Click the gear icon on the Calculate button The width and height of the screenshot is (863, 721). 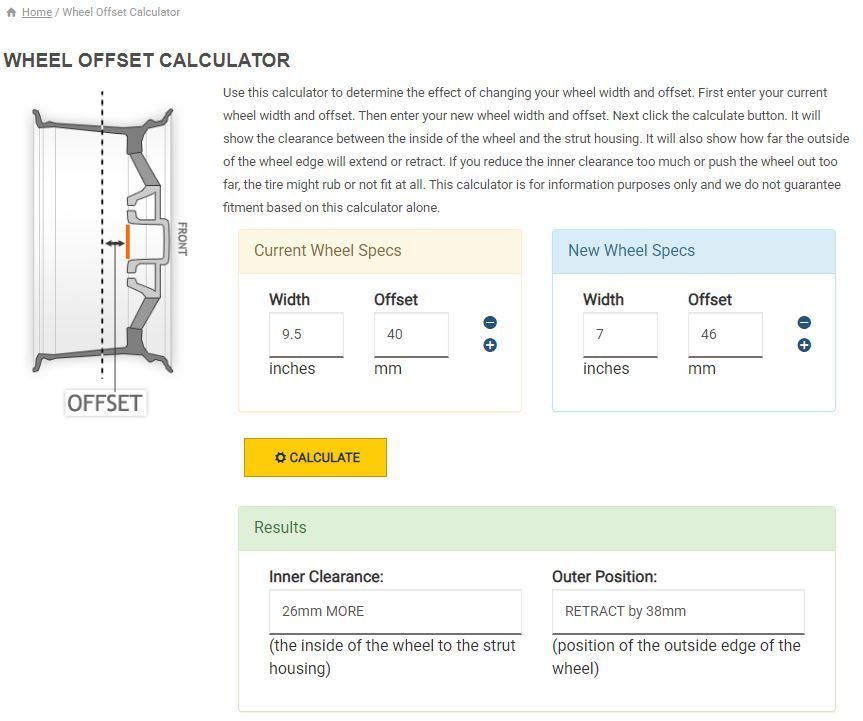(x=280, y=458)
